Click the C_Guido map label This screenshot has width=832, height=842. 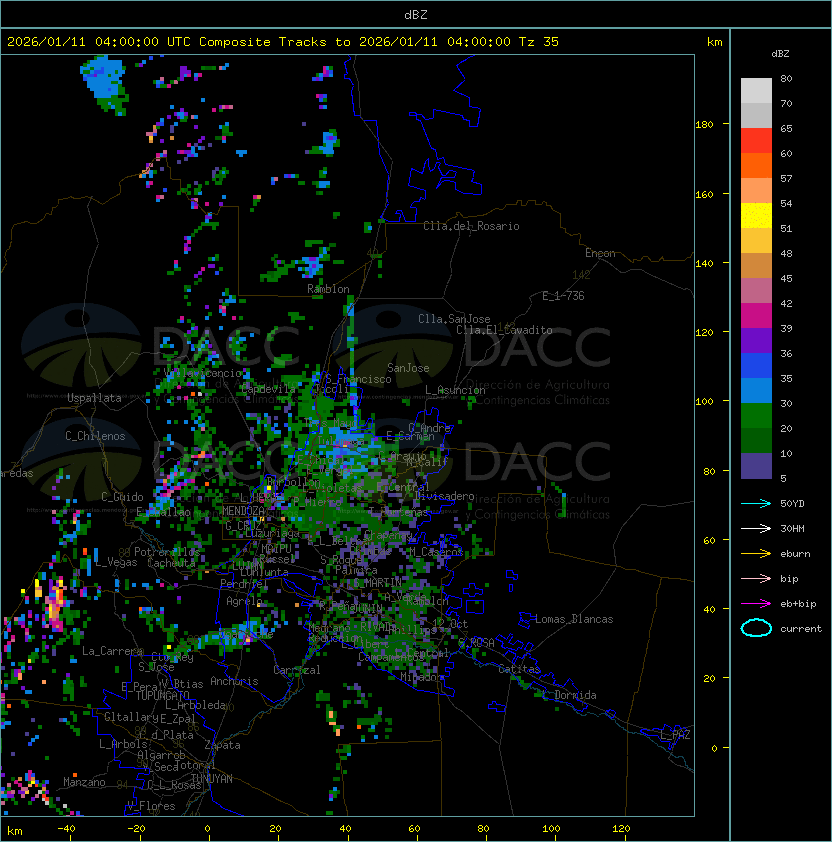pyautogui.click(x=122, y=497)
